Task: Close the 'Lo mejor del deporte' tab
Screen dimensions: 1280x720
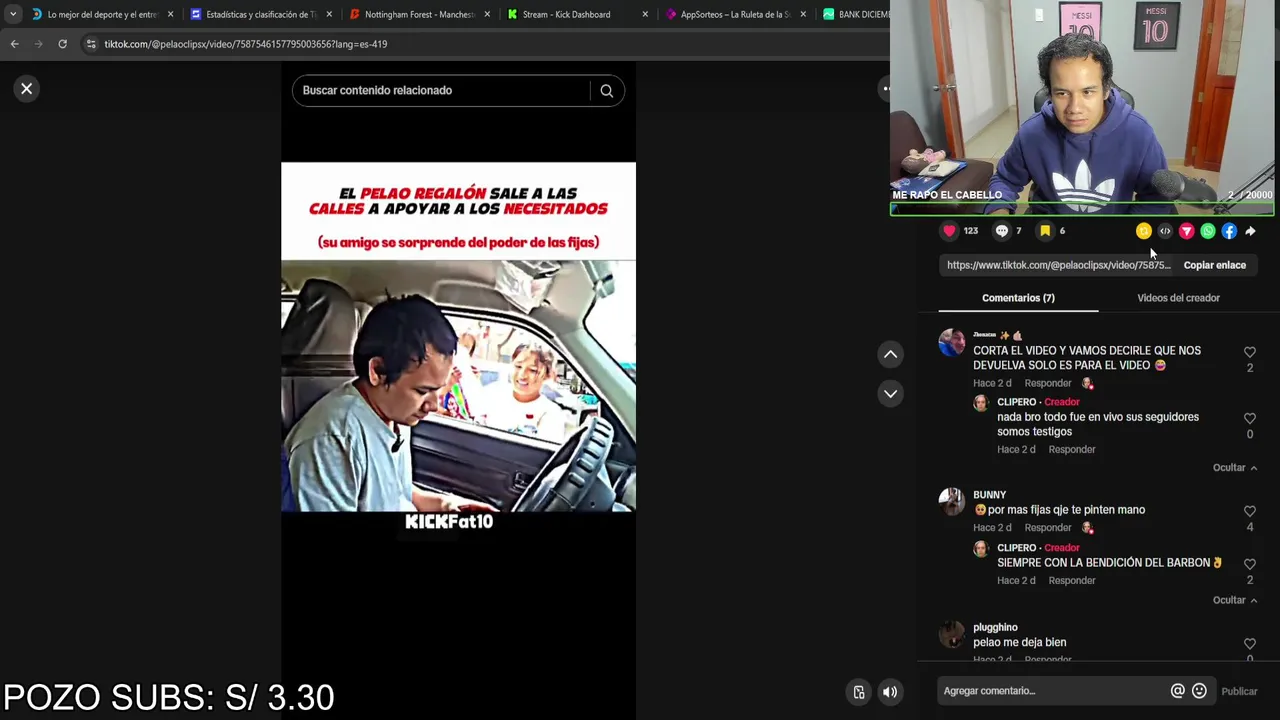Action: tap(170, 15)
